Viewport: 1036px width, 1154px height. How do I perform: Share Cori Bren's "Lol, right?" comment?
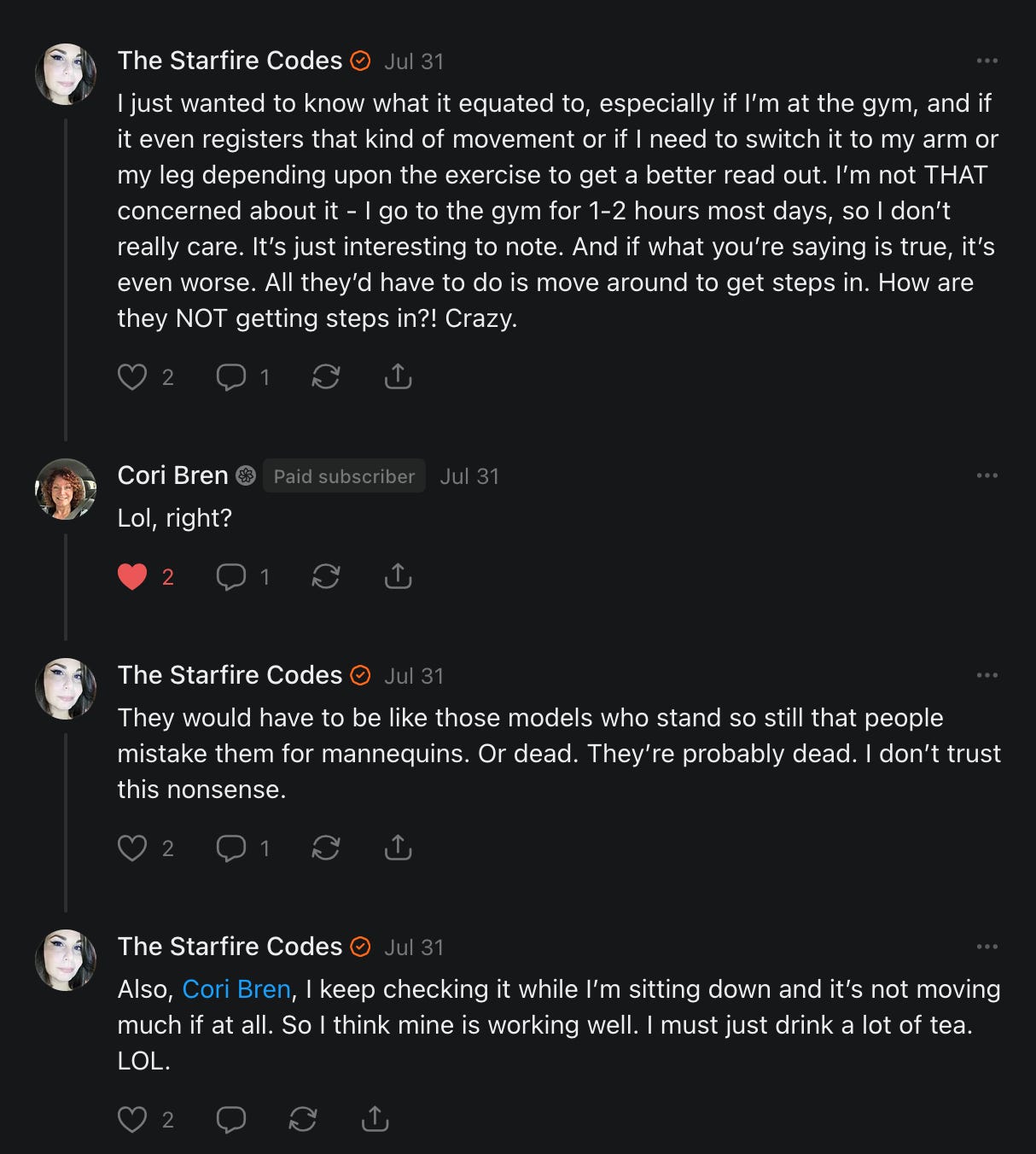pos(398,577)
